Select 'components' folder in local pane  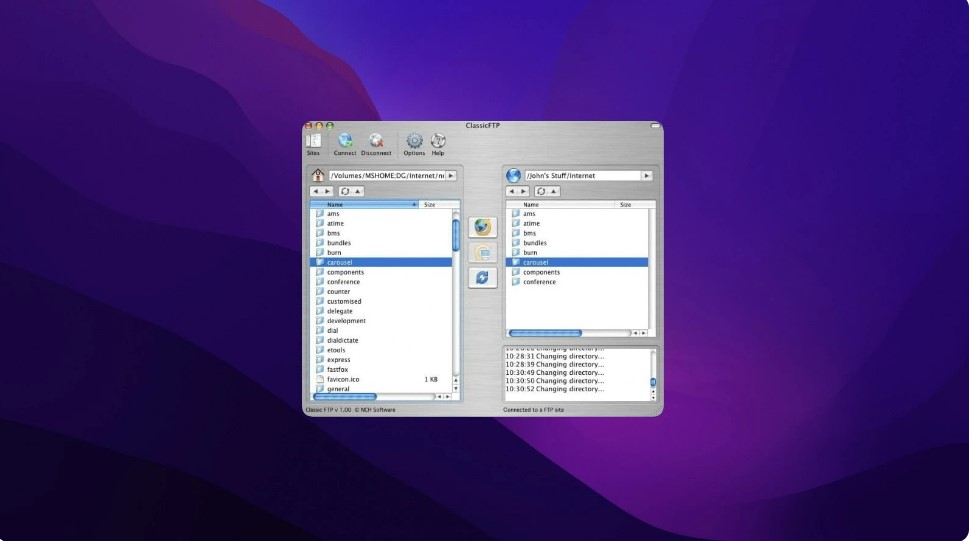(381, 272)
